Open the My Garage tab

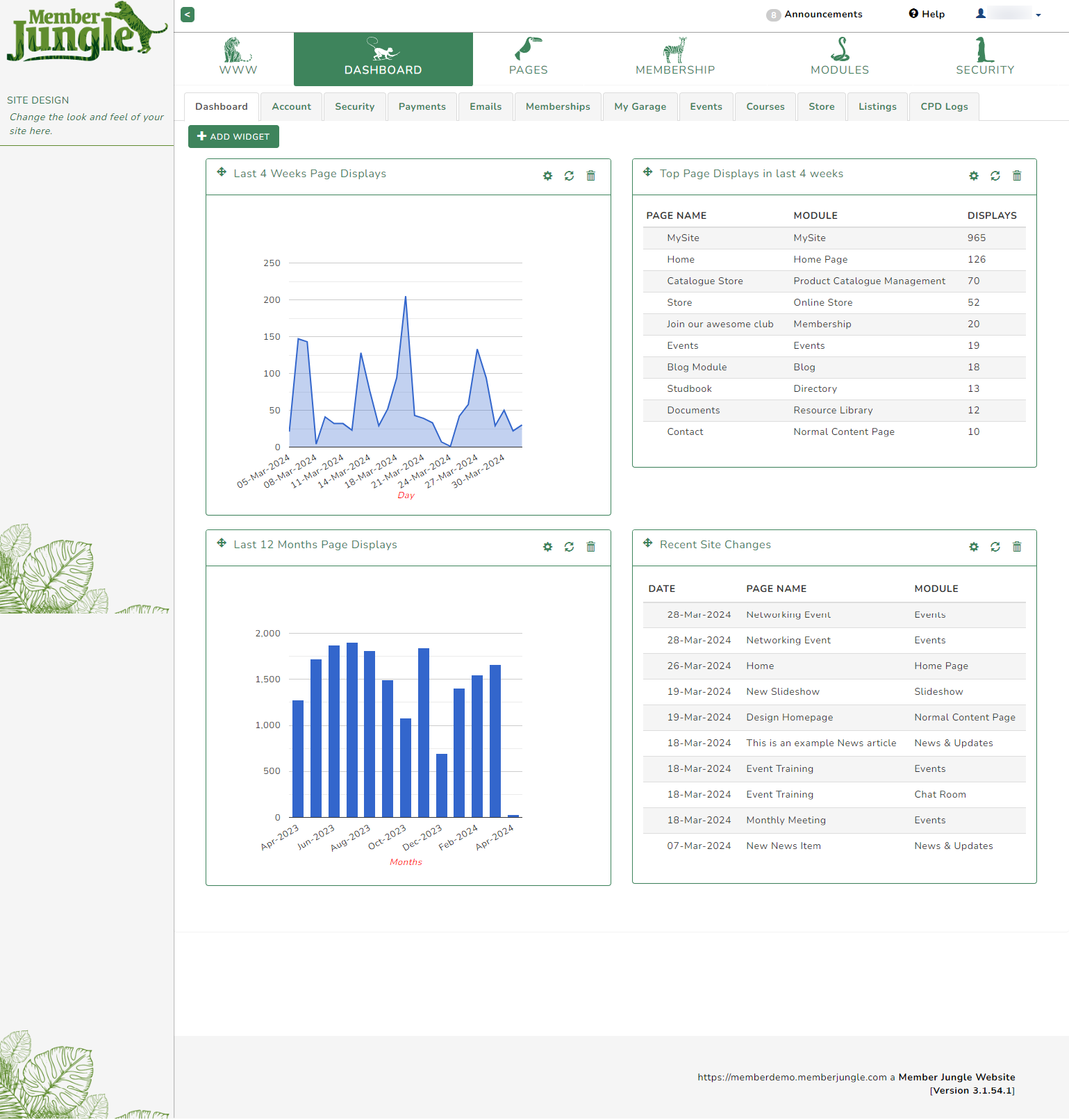coord(640,106)
